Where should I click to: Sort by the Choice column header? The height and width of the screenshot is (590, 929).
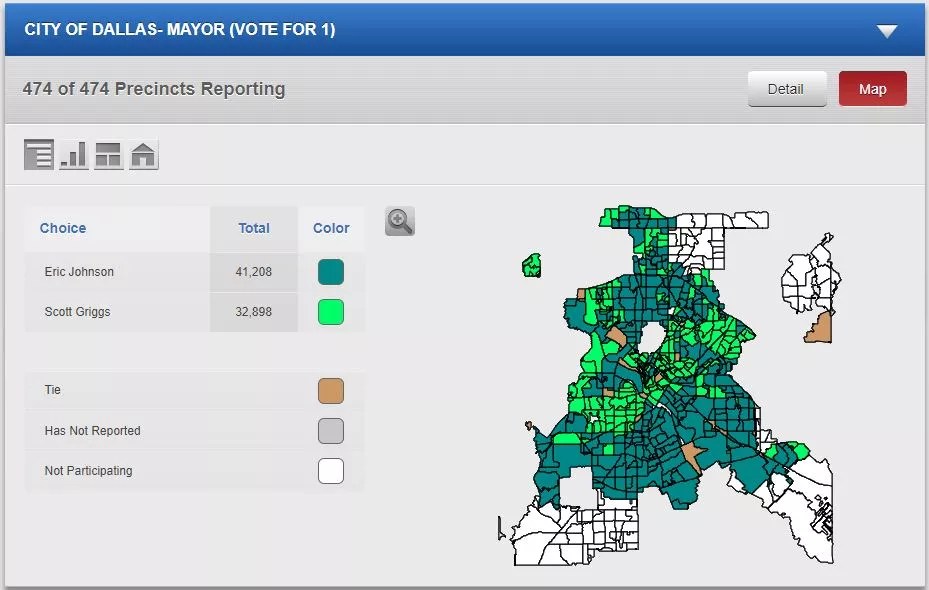[63, 228]
